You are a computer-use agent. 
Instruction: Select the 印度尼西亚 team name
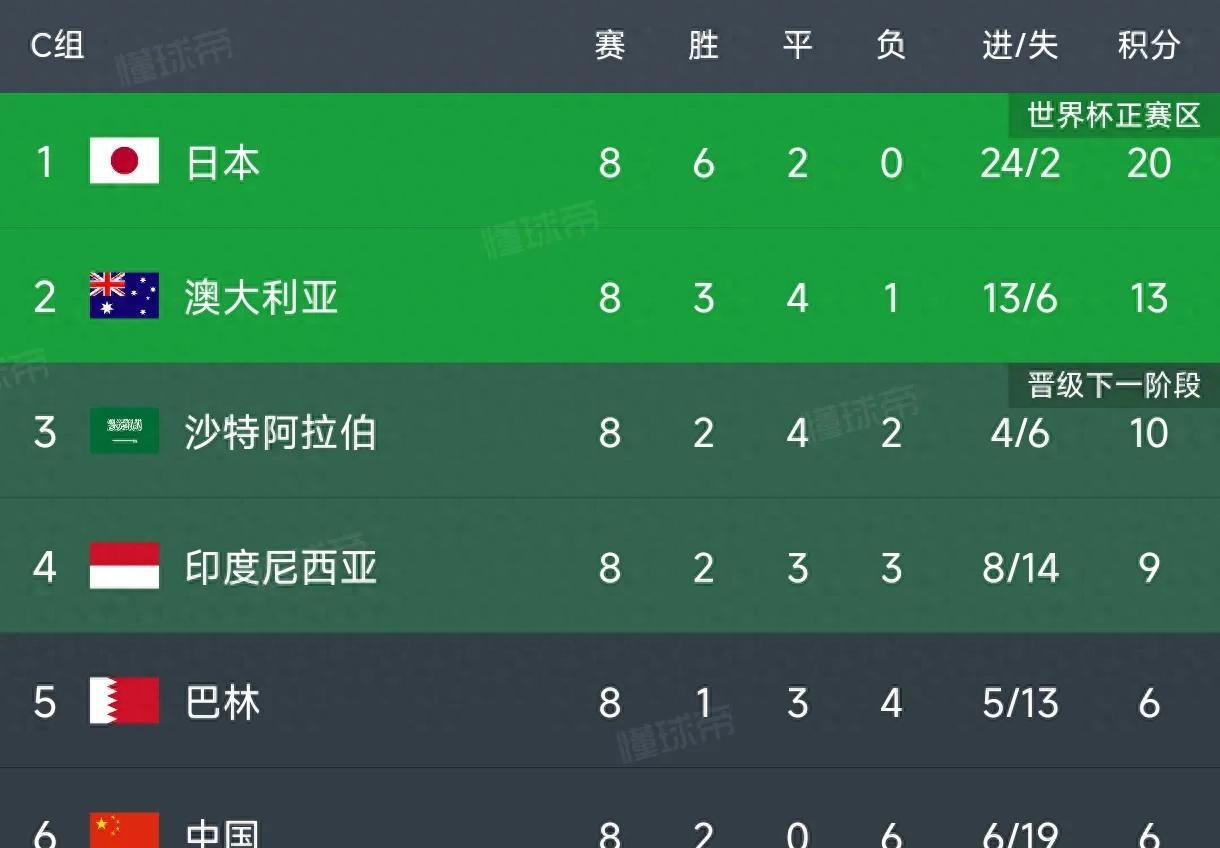click(x=280, y=567)
